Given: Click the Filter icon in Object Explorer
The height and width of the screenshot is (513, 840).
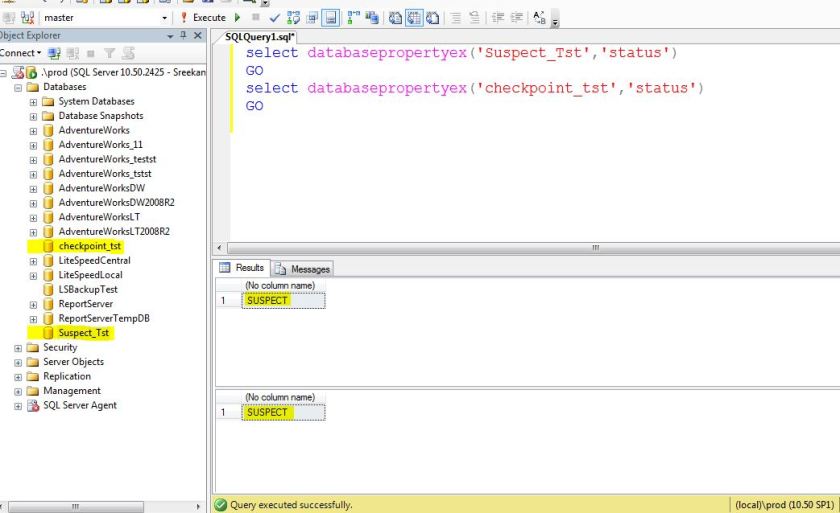Looking at the screenshot, I should (x=110, y=53).
